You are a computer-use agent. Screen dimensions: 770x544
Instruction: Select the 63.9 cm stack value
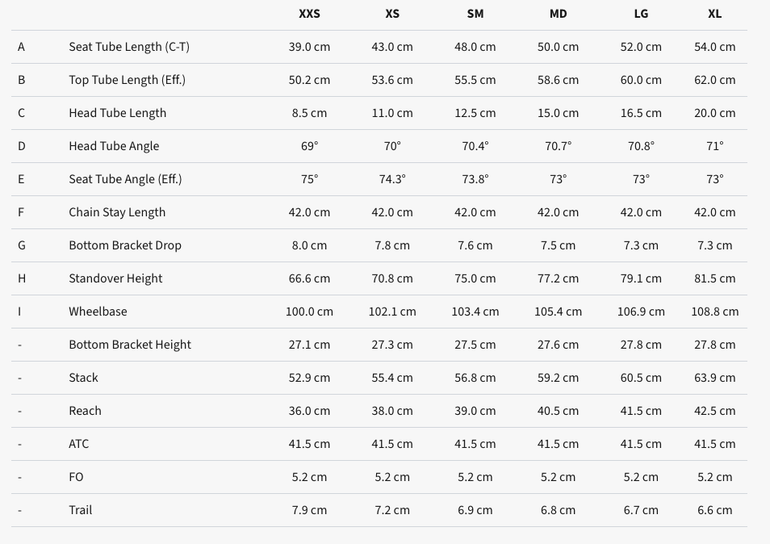tap(715, 378)
